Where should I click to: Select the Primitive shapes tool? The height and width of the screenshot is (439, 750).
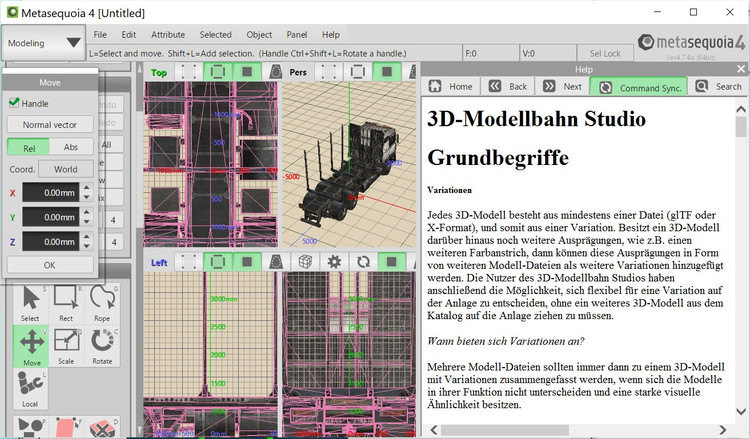tap(30, 426)
